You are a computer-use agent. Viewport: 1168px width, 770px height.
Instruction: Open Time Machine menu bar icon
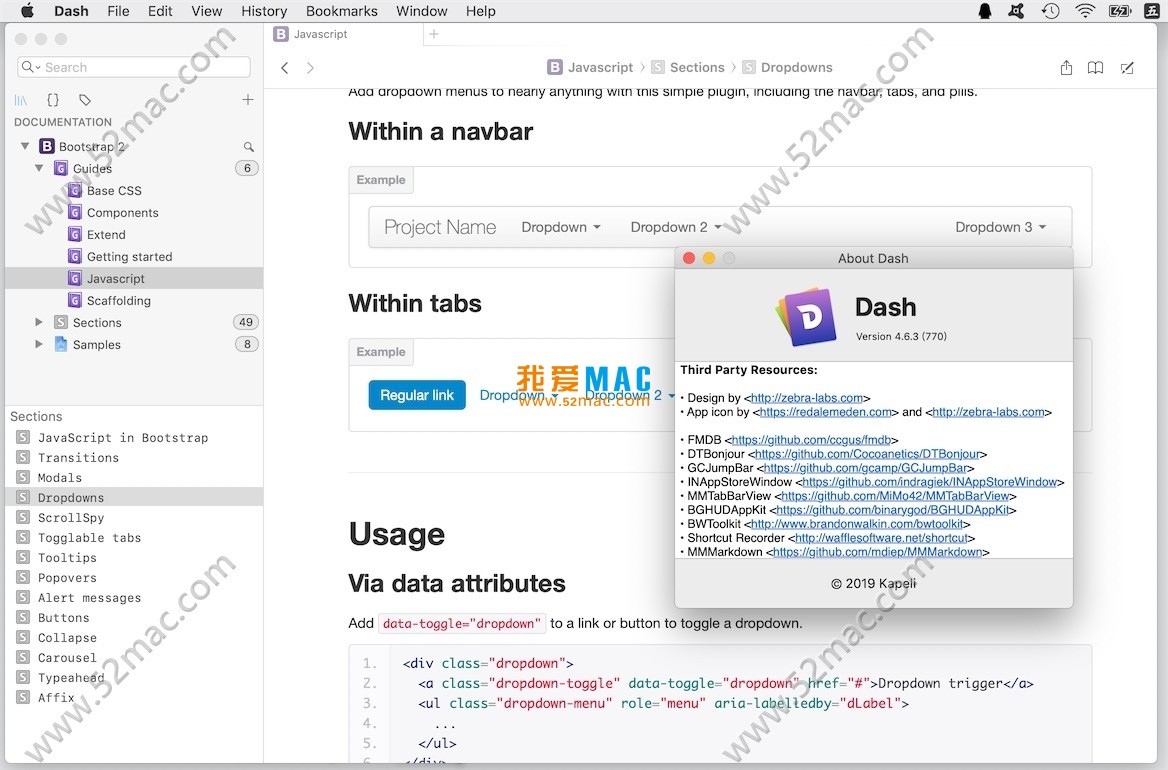click(1050, 11)
